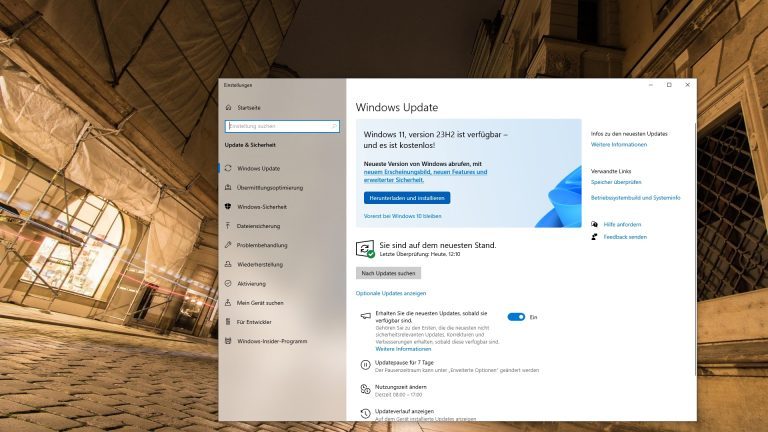Click the vertical scrollbar of settings window
The width and height of the screenshot is (768, 432).
pos(695,250)
